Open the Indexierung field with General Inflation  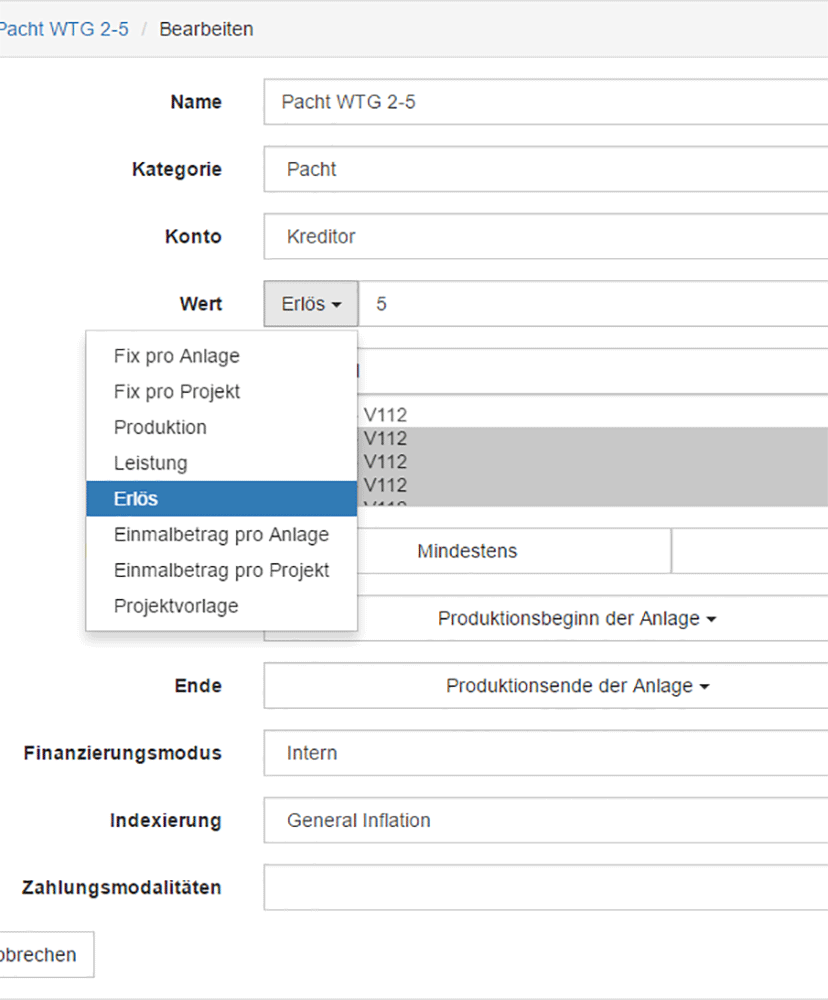coord(545,821)
